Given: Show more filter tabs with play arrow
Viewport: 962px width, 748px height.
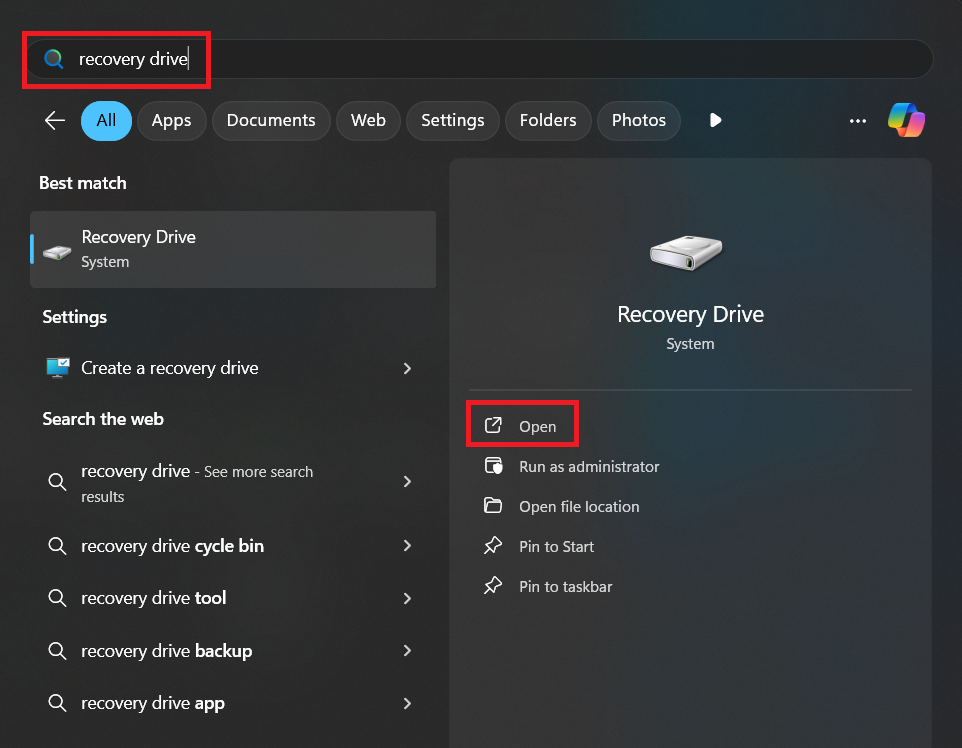Looking at the screenshot, I should coord(715,120).
